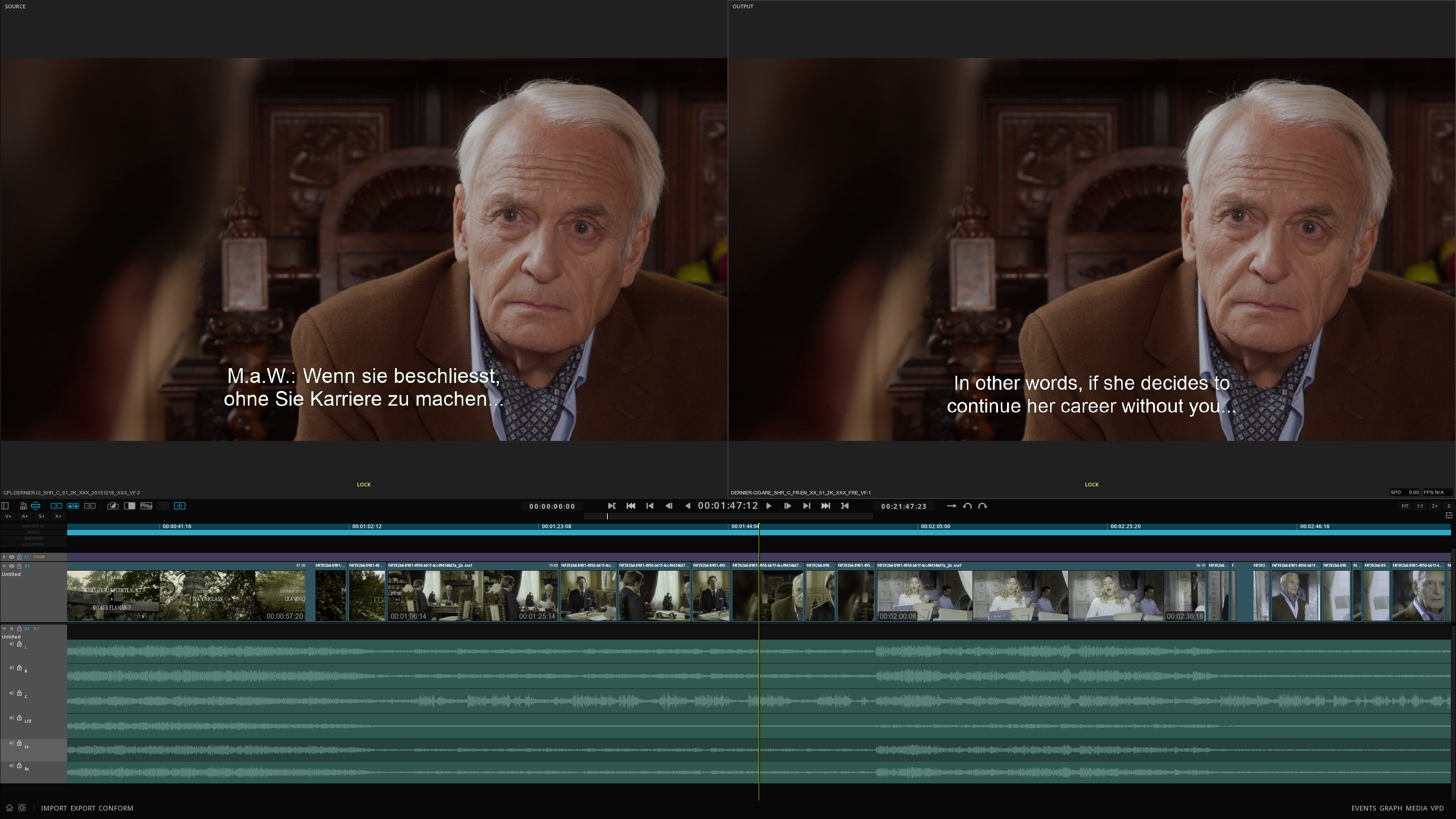Click V+ to add video track
The width and height of the screenshot is (1456, 819).
8,516
